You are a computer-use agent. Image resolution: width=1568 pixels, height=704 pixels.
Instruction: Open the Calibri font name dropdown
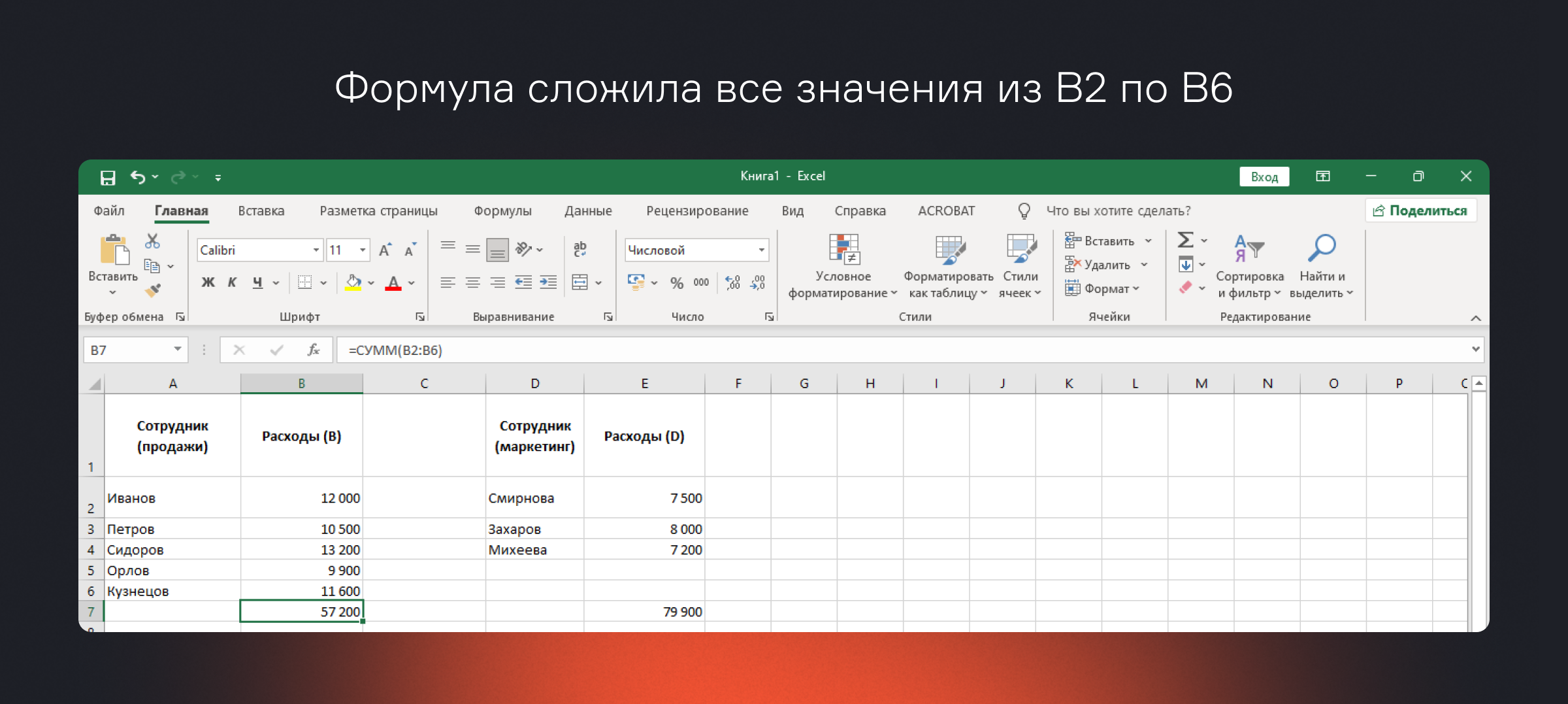coord(316,250)
